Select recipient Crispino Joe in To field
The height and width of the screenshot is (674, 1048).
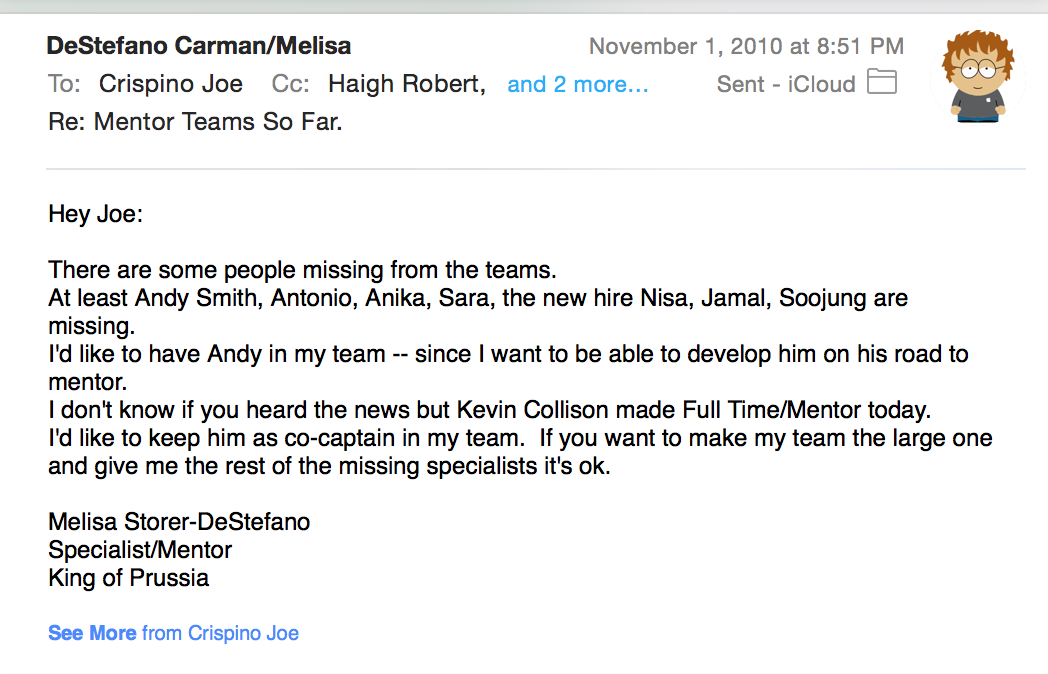[170, 84]
